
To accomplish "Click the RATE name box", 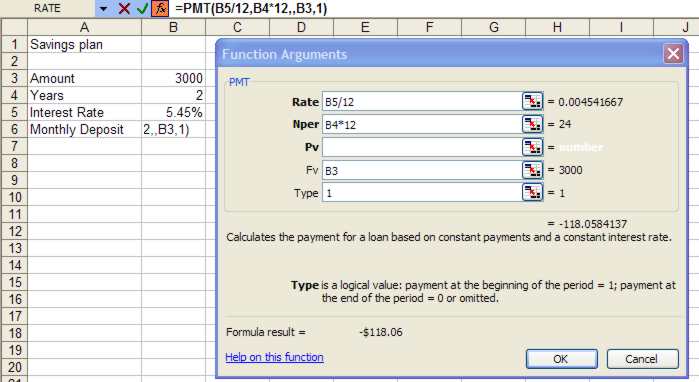I will [x=48, y=8].
